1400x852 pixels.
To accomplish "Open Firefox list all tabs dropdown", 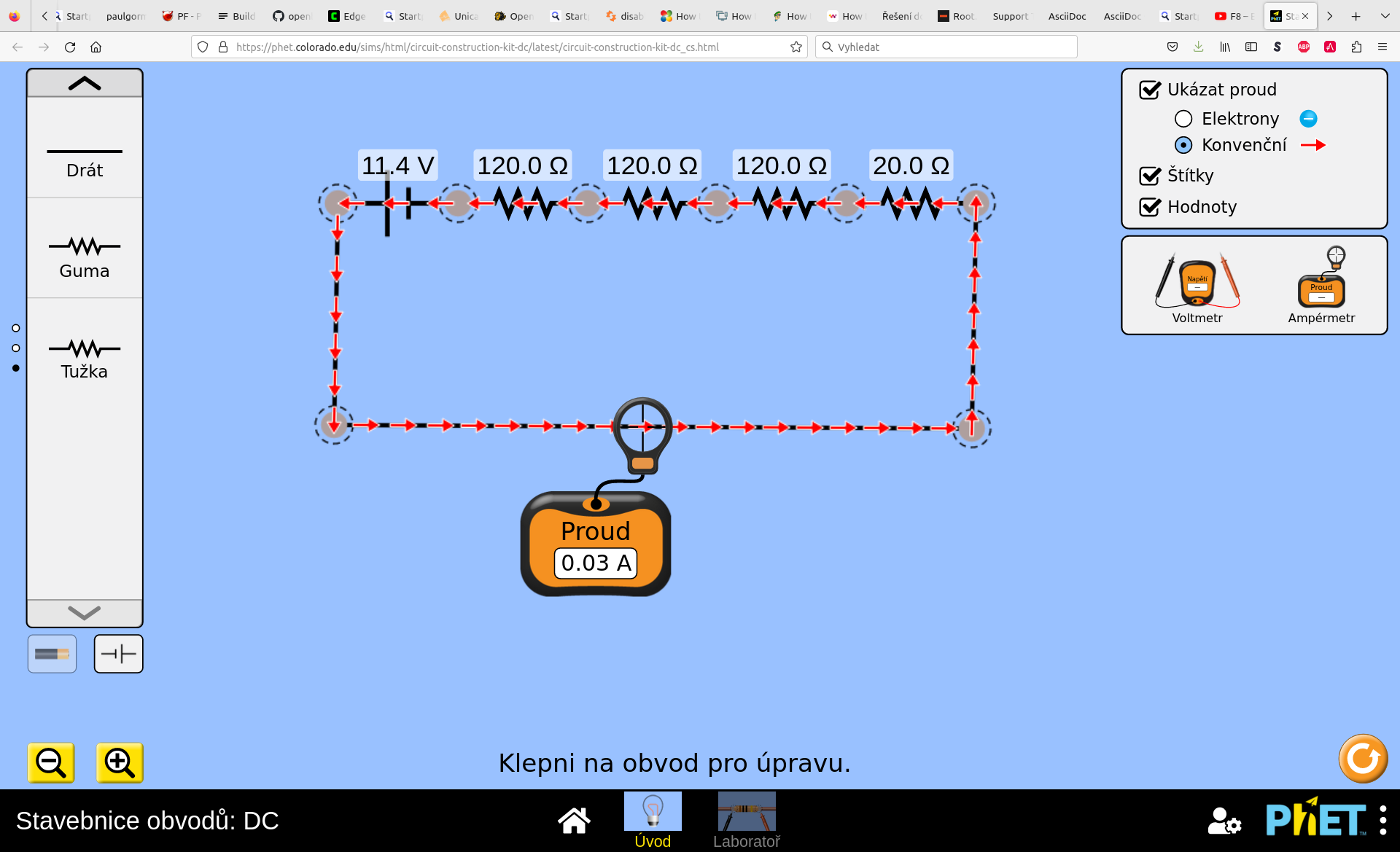I will pyautogui.click(x=1385, y=16).
